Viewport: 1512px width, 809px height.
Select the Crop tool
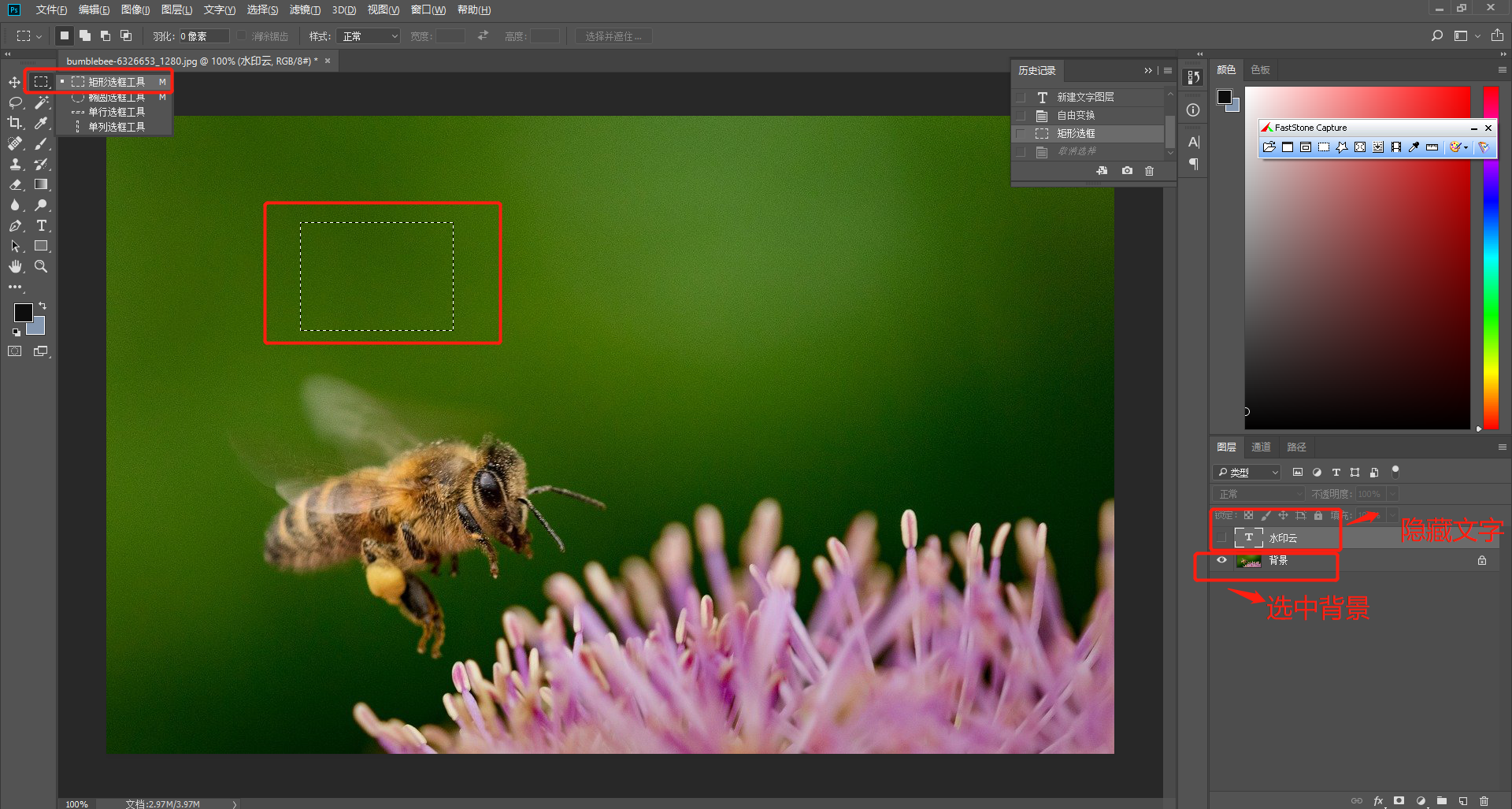[x=14, y=123]
